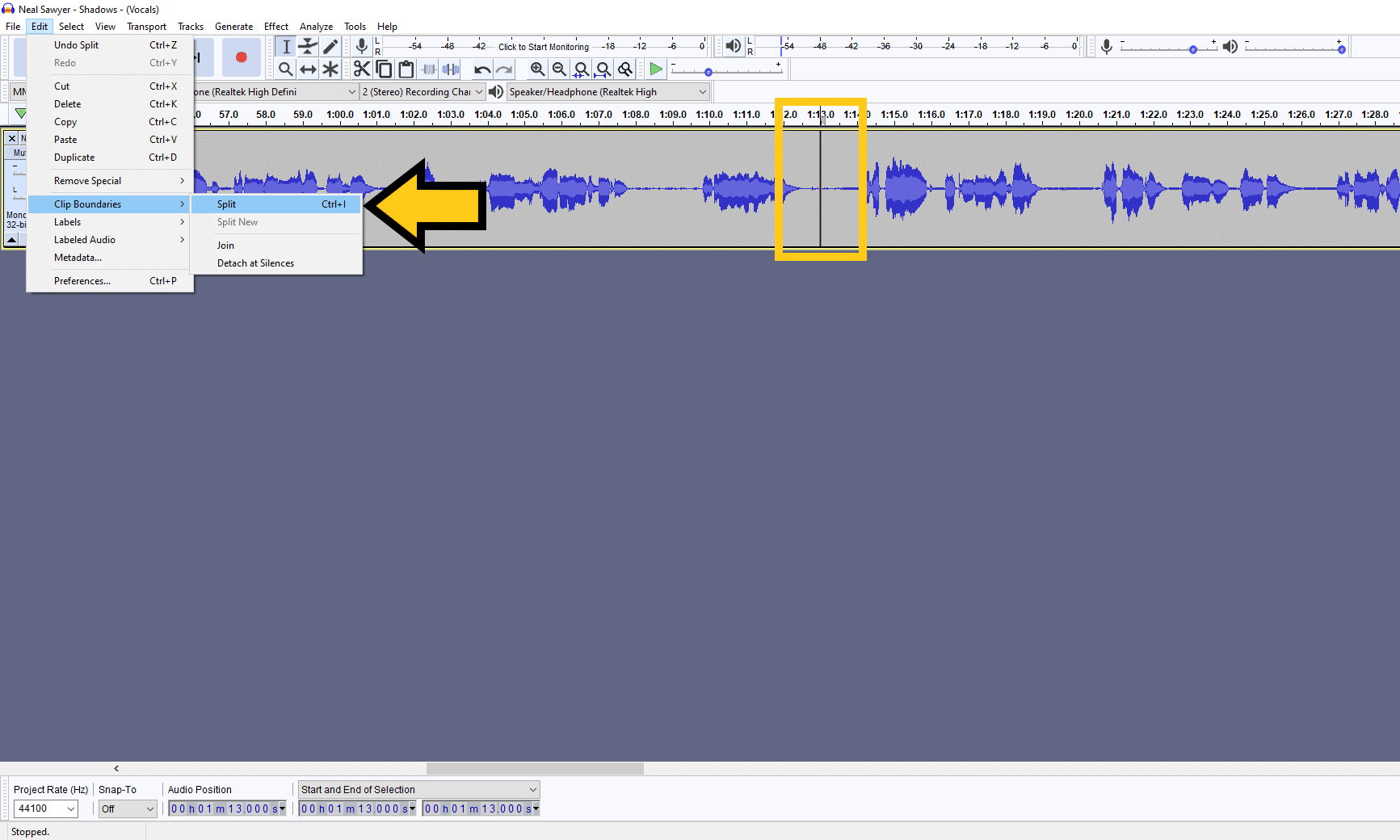Click the Trim Audio icon

coord(428,69)
